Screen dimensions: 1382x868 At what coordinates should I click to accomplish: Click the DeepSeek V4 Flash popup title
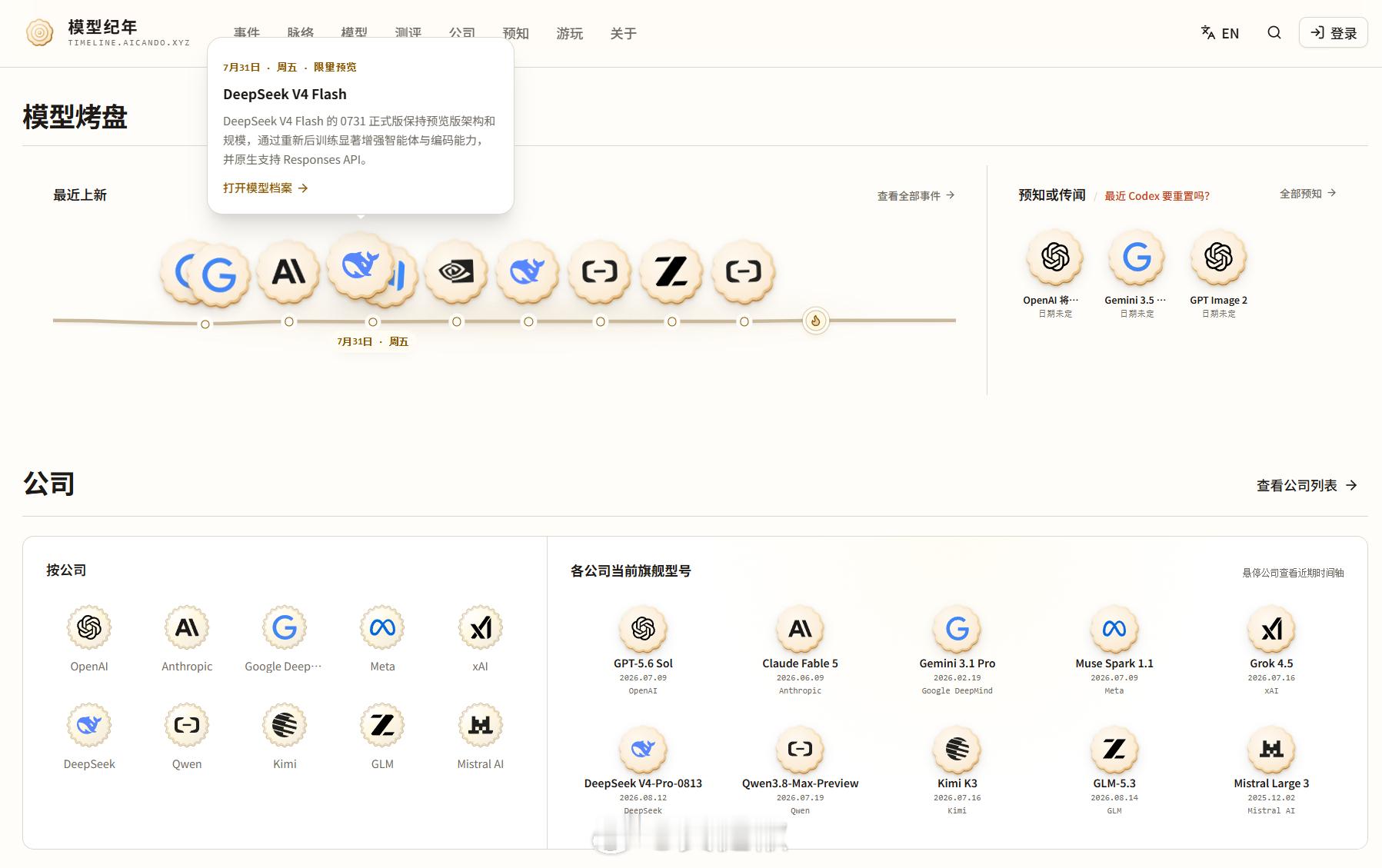click(285, 95)
